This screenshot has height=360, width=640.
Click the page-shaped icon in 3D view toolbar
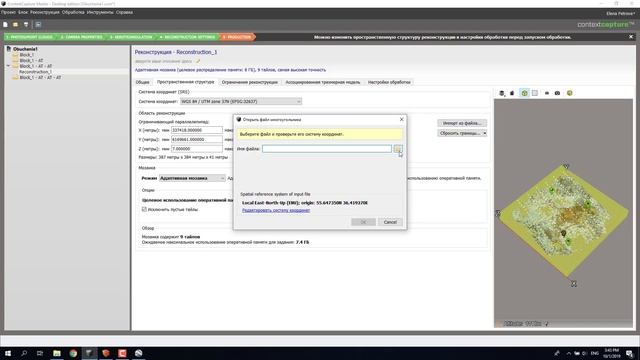click(x=535, y=93)
